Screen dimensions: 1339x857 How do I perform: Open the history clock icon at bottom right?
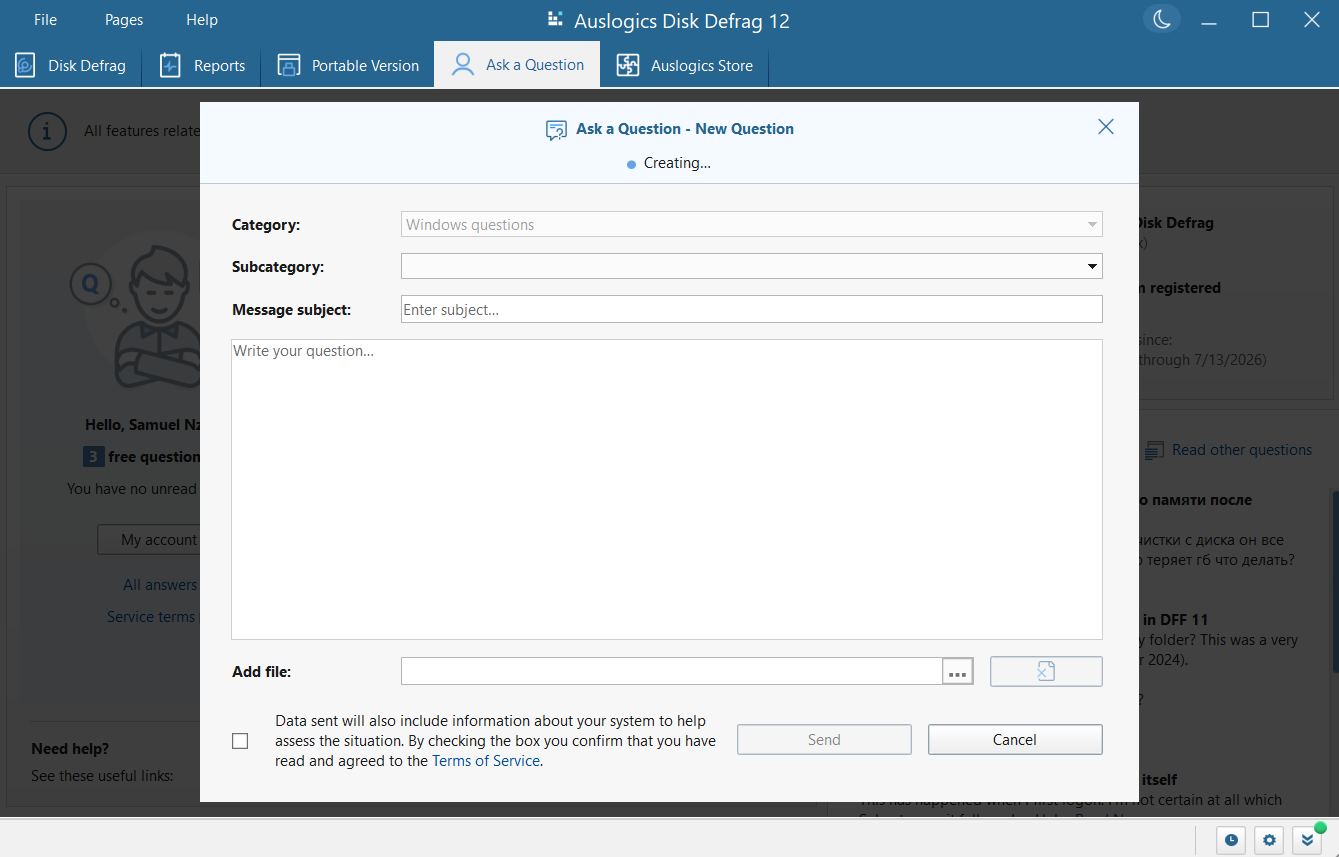[x=1231, y=840]
